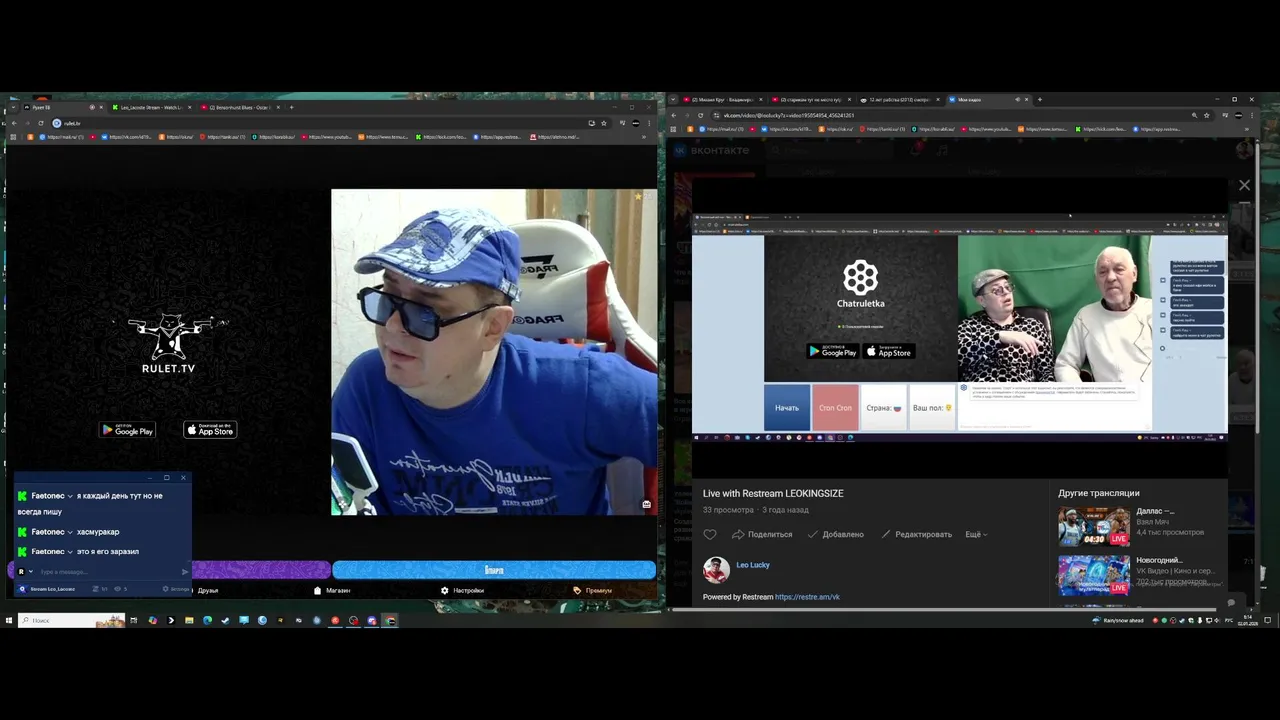1280x720 pixels.
Task: Click the blue Start button in rulet.tv
Action: click(x=494, y=570)
